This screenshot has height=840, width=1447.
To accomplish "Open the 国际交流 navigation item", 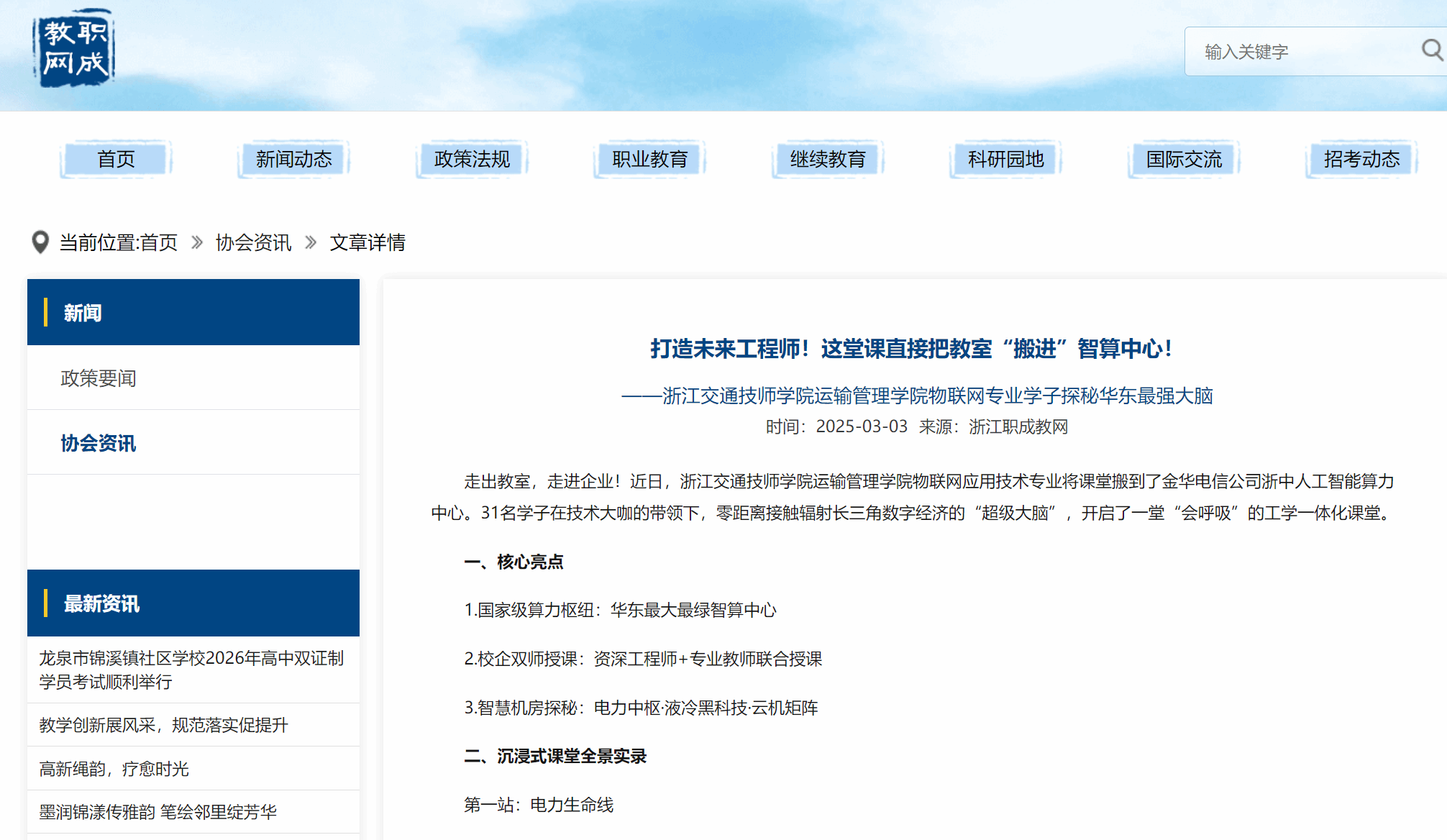I will click(1183, 159).
